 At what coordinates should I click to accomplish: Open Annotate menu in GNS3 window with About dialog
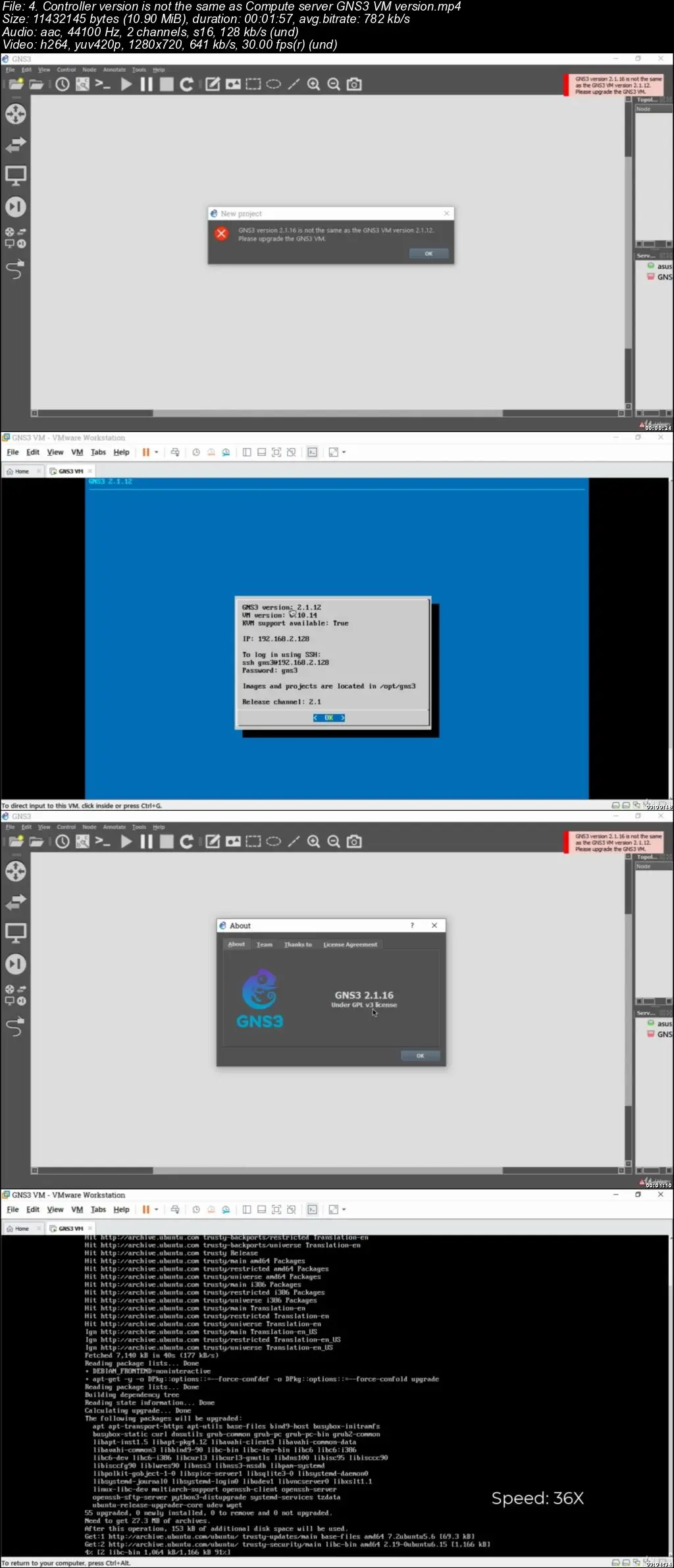coord(115,827)
